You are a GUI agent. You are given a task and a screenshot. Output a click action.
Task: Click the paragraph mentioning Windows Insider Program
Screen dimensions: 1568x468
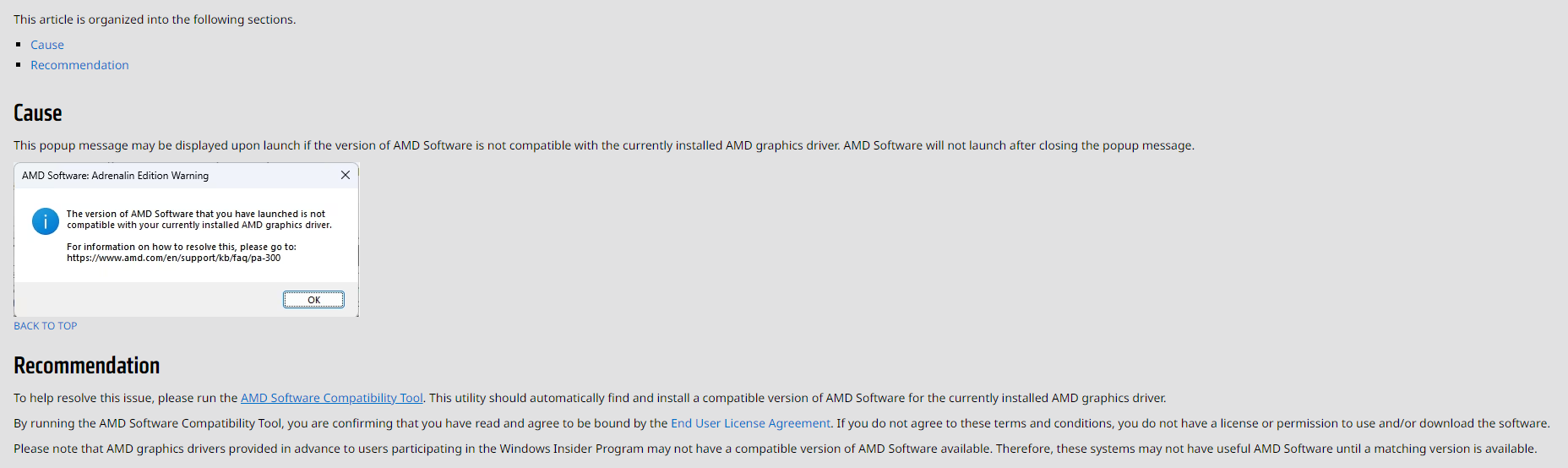(x=774, y=449)
